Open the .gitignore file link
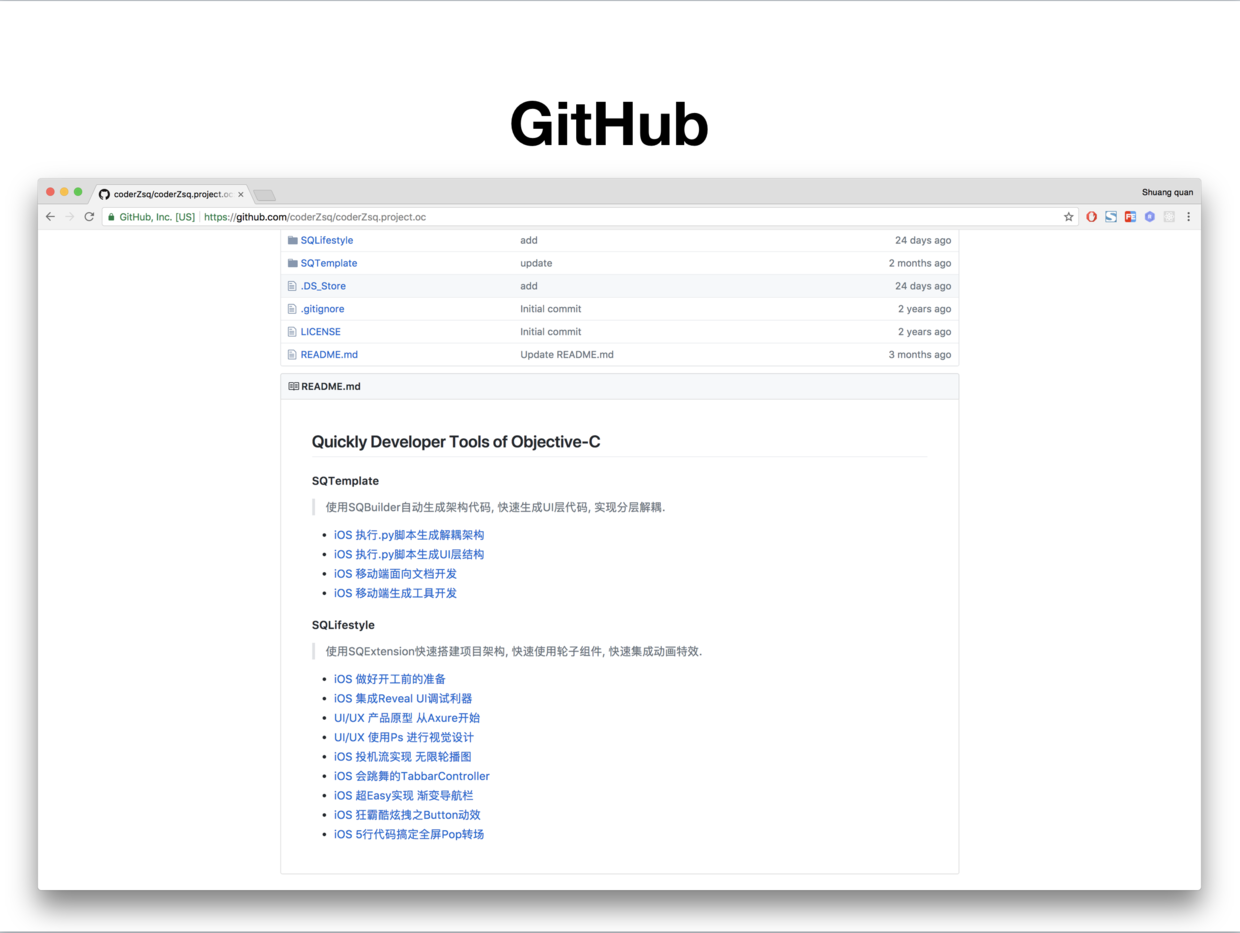Image resolution: width=1240 pixels, height=933 pixels. tap(322, 309)
